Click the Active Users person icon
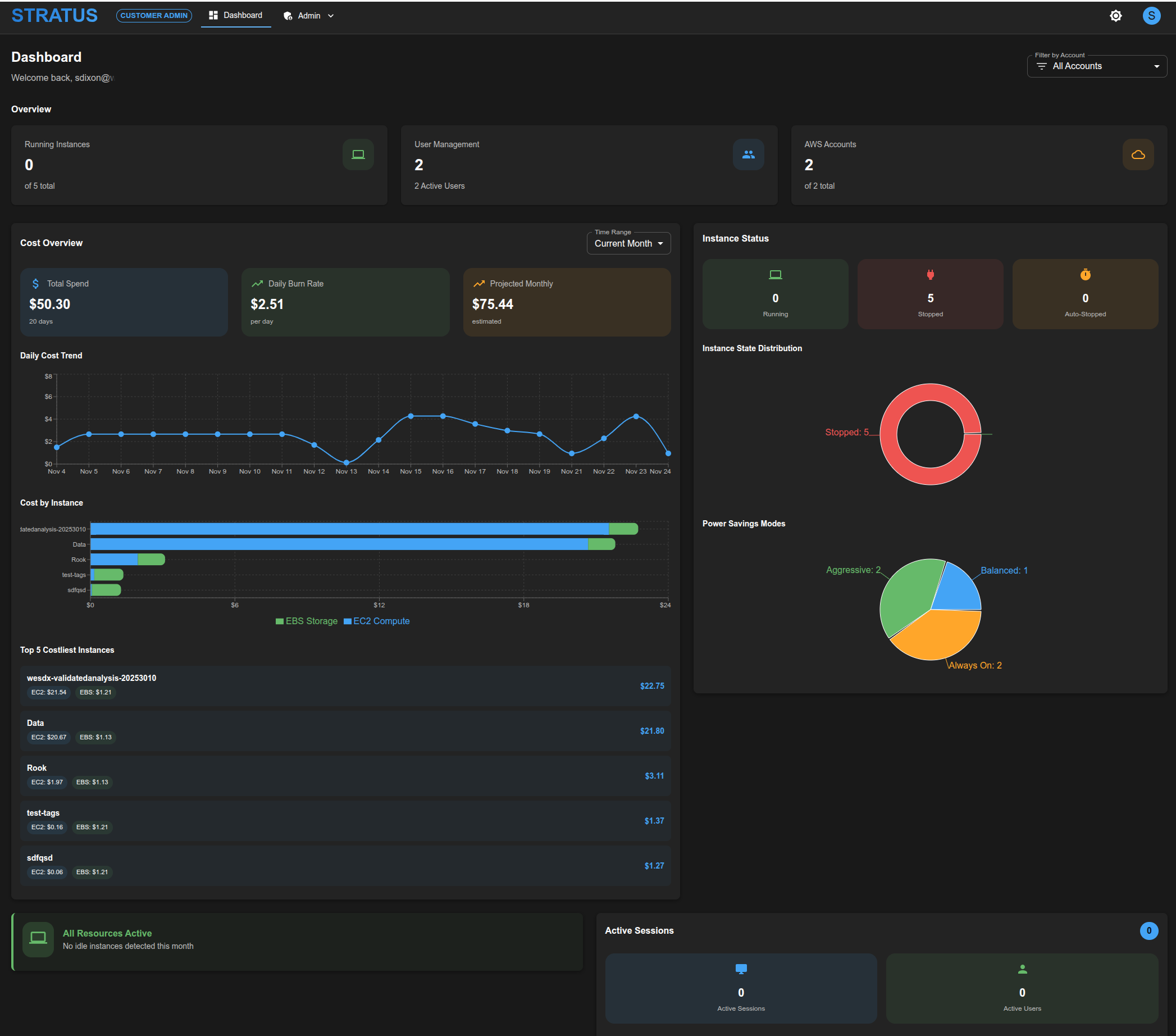Screen dimensions: 1176x1036 (x=1021, y=969)
